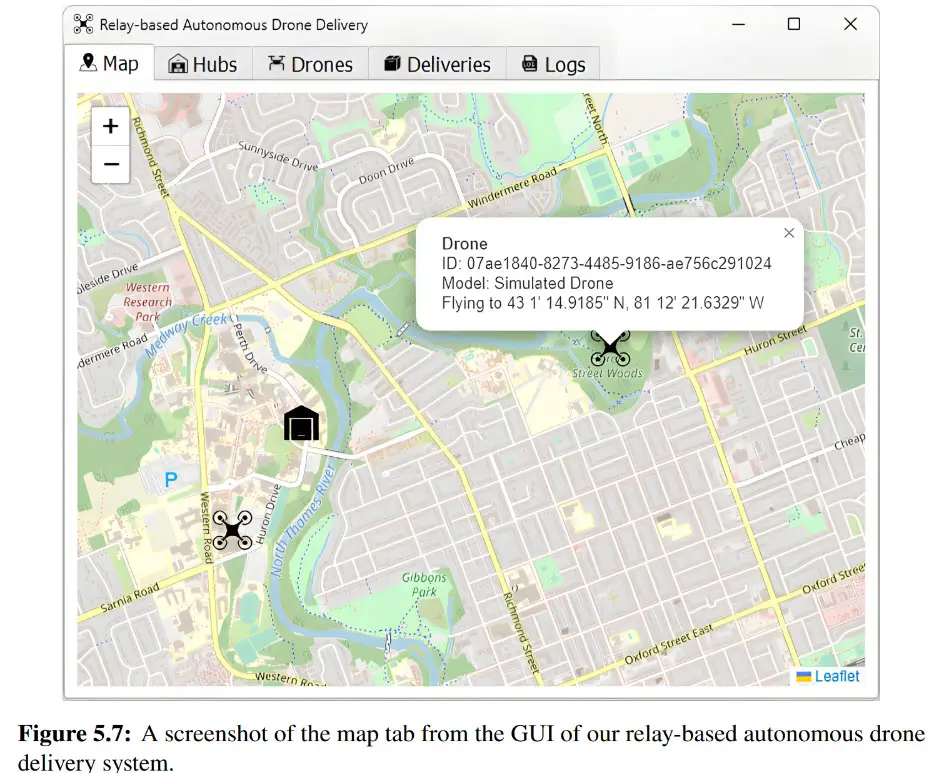Screen dimensions: 934x773
Task: Open the Logs tab
Action: pos(553,64)
